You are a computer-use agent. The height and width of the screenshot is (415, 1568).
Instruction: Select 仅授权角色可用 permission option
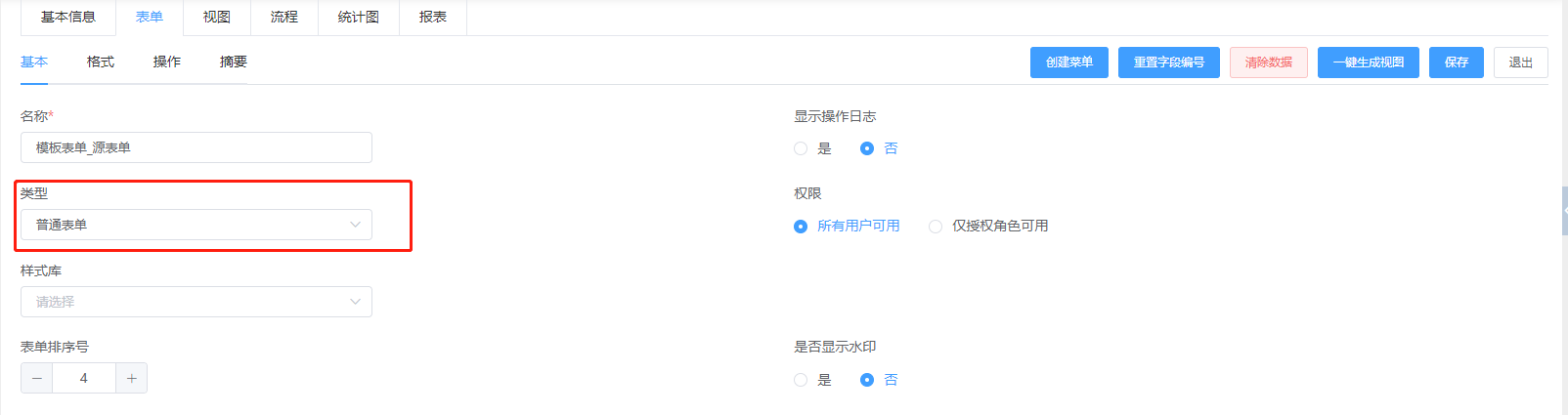[x=988, y=226]
